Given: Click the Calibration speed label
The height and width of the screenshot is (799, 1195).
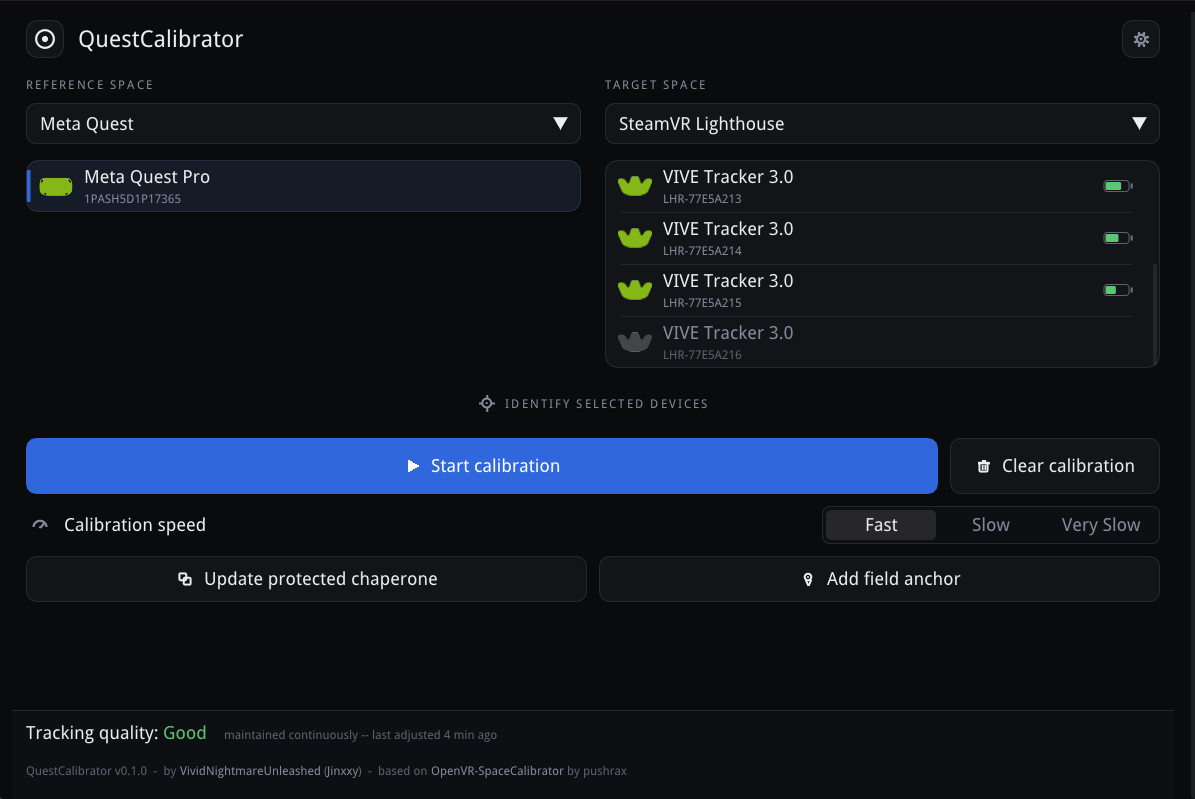Looking at the screenshot, I should click(135, 525).
